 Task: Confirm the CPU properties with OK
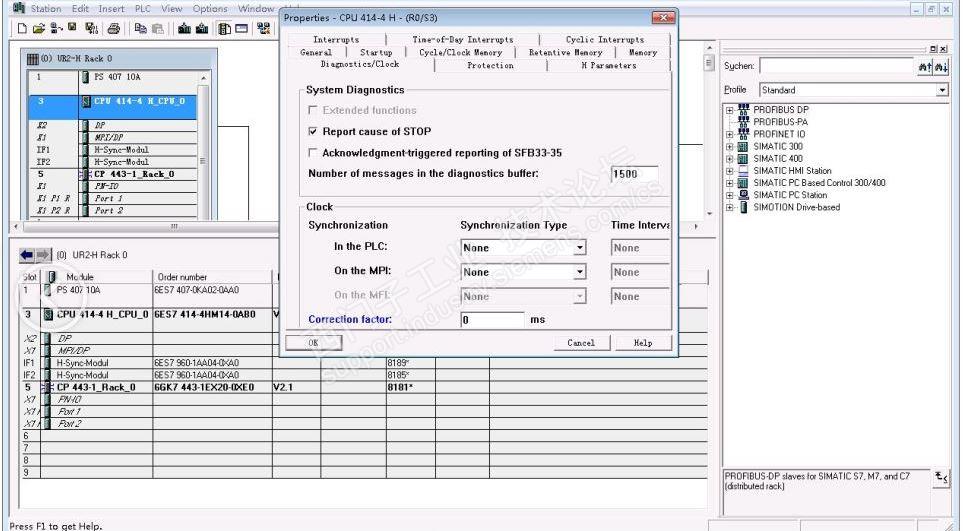point(313,343)
